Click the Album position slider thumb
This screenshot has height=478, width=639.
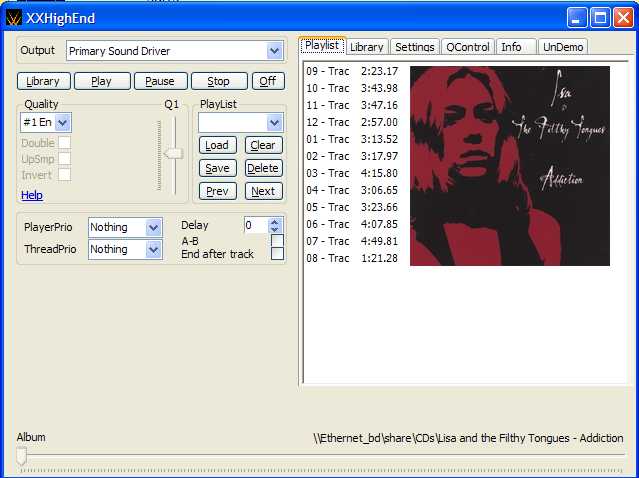pyautogui.click(x=22, y=456)
